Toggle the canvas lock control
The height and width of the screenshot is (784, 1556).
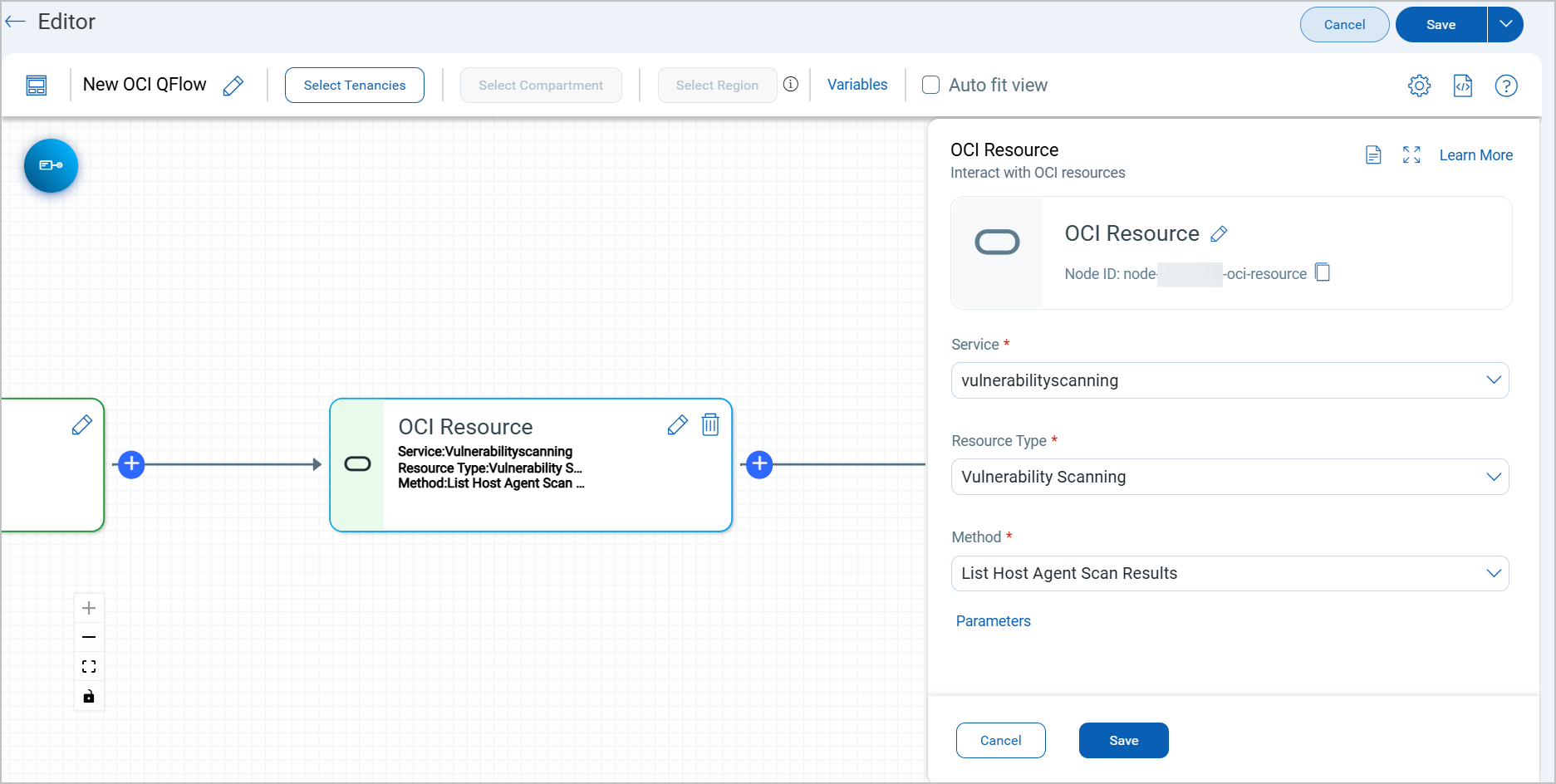[x=89, y=696]
